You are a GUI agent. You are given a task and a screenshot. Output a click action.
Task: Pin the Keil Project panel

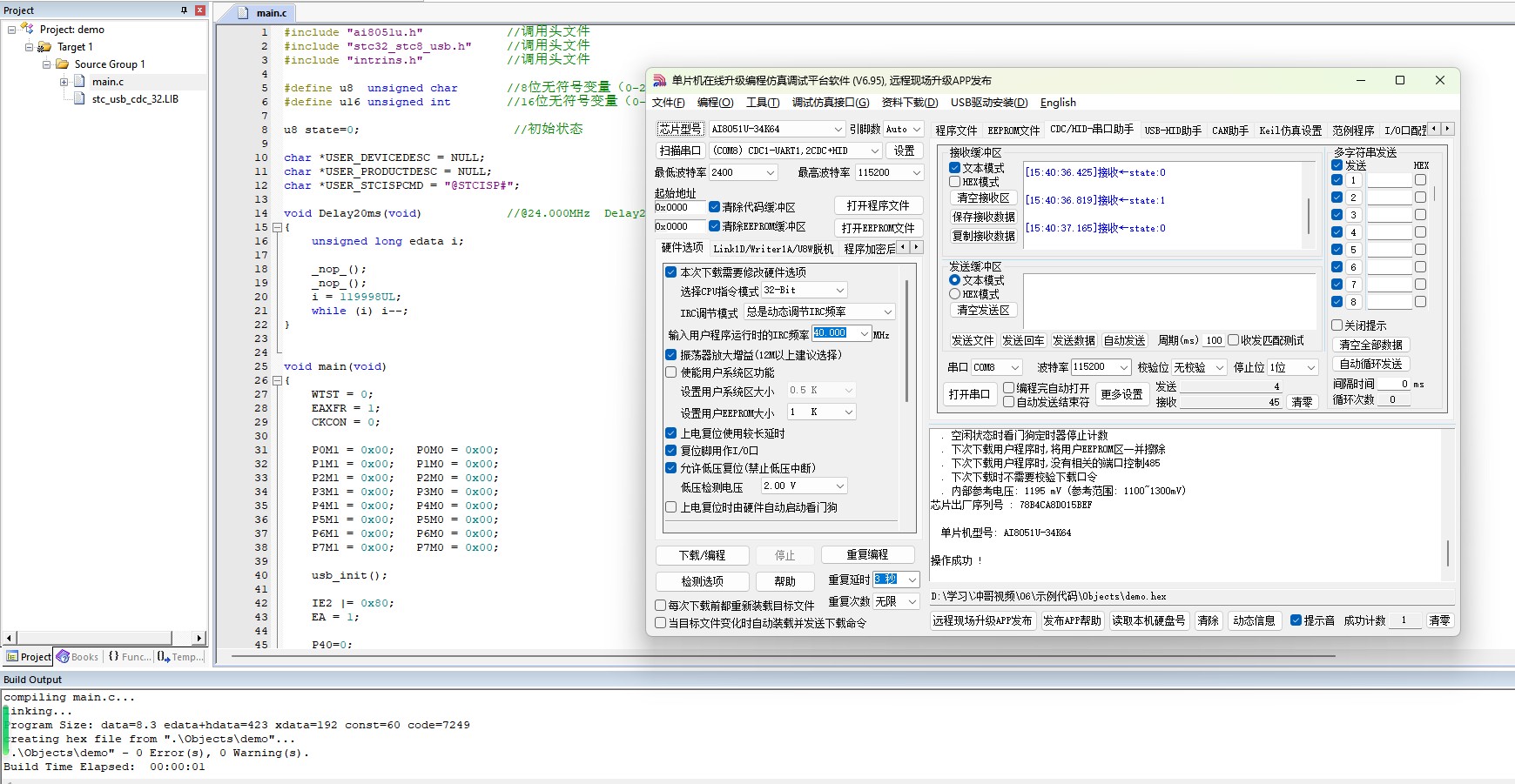[184, 10]
